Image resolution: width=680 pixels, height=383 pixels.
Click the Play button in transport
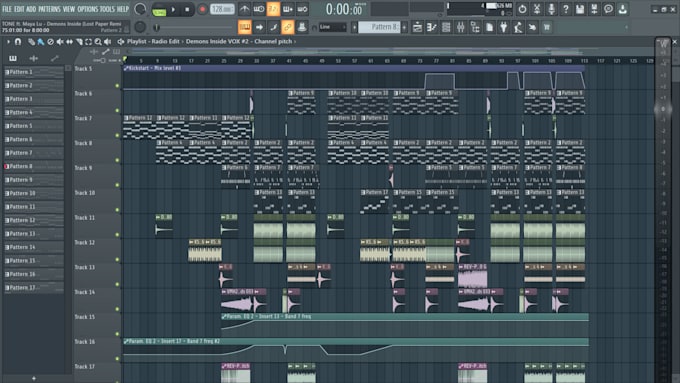tap(173, 9)
